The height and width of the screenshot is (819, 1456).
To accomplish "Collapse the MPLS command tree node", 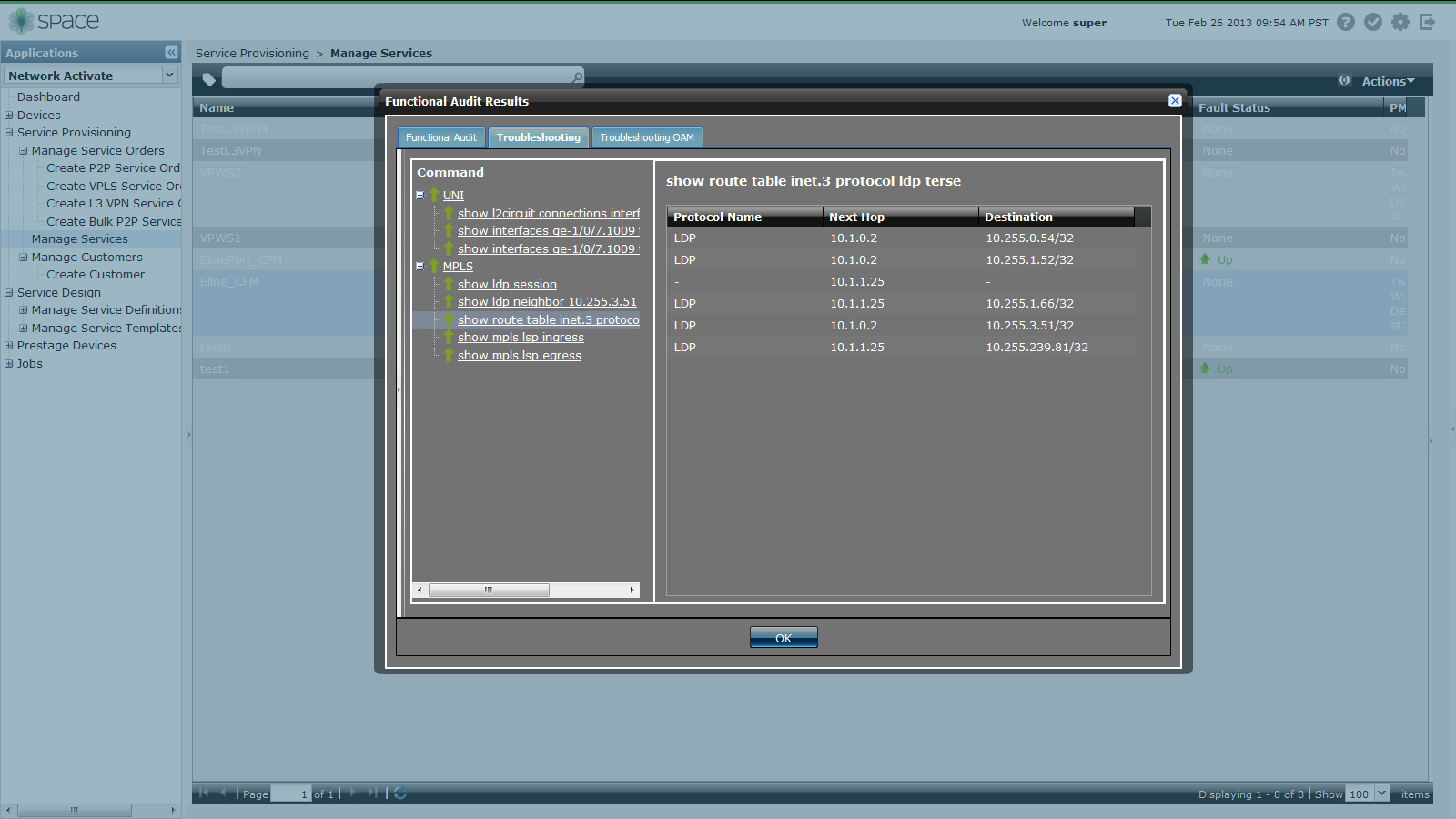I will coord(420,267).
